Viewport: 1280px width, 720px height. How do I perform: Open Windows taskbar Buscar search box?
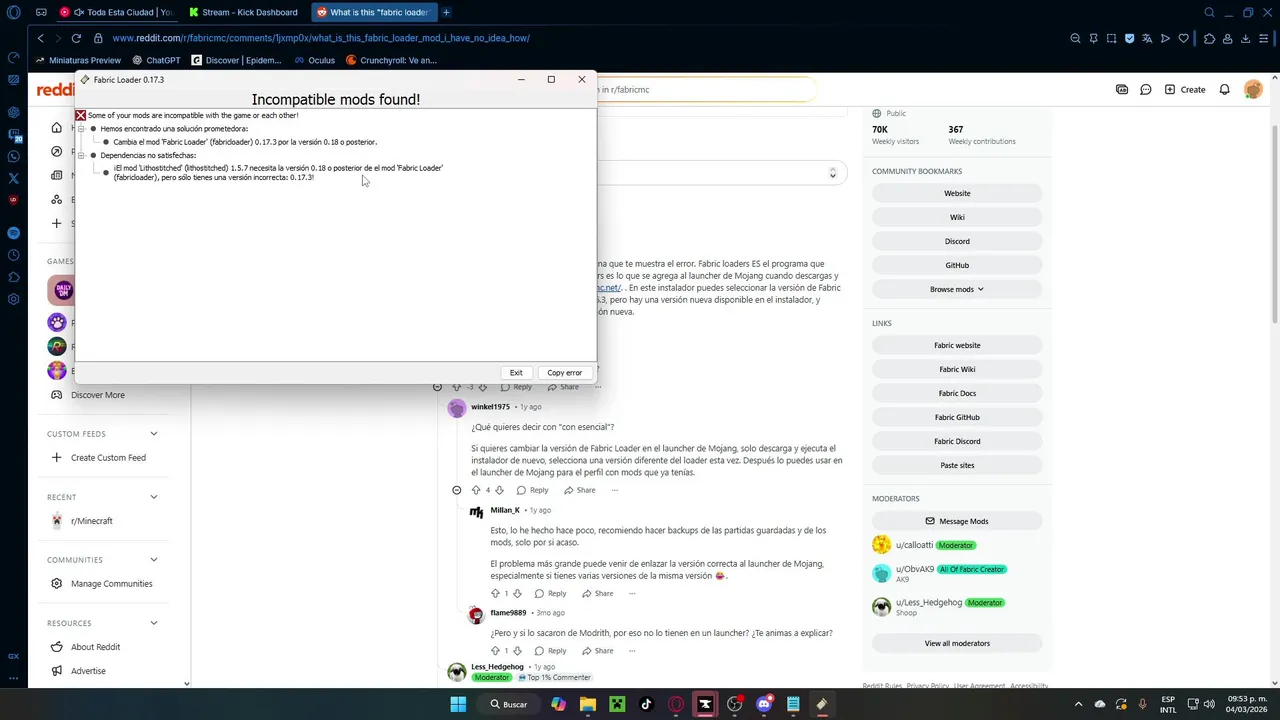508,704
